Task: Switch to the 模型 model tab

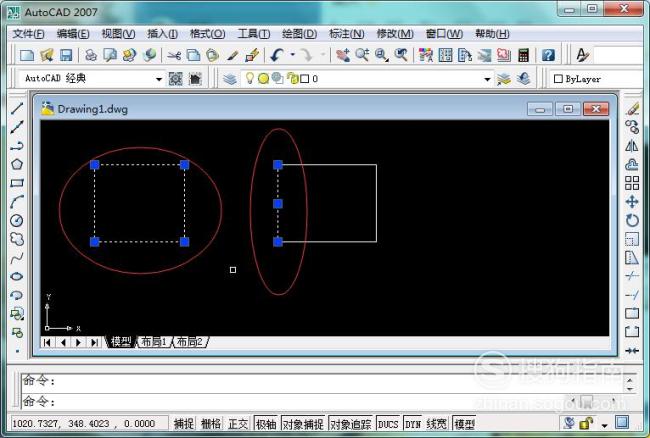Action: tap(121, 342)
